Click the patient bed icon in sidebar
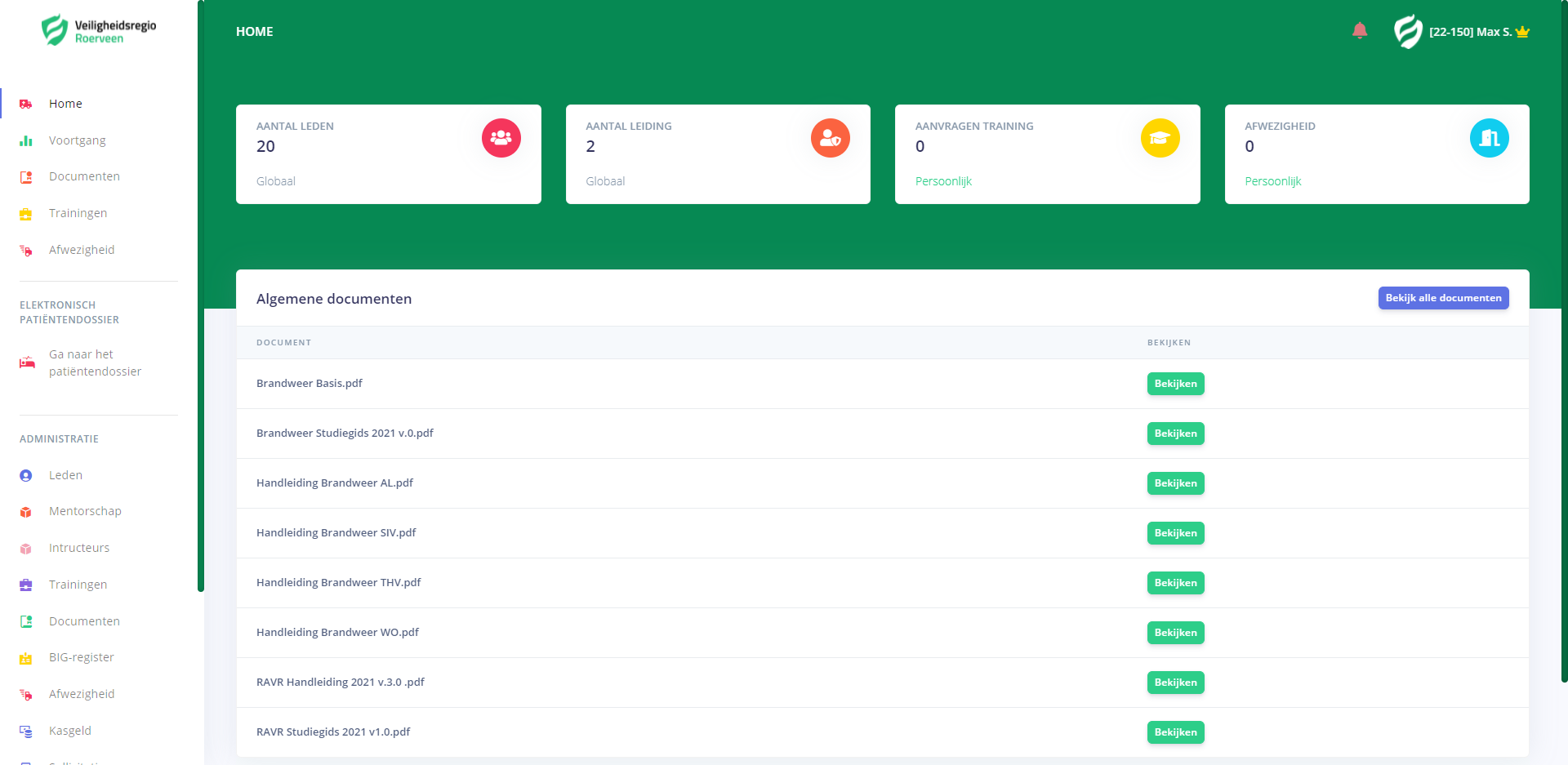Image resolution: width=1568 pixels, height=765 pixels. pyautogui.click(x=27, y=362)
